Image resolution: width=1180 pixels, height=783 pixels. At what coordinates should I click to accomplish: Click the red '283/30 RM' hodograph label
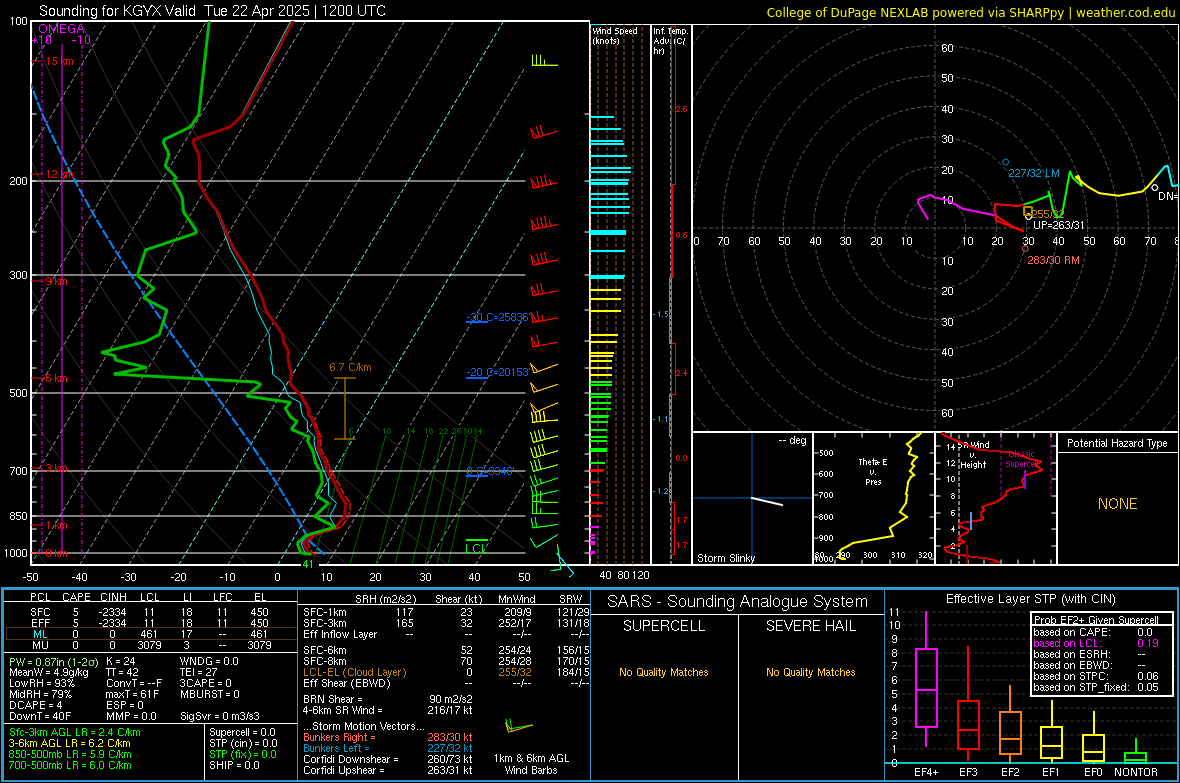coord(1053,260)
